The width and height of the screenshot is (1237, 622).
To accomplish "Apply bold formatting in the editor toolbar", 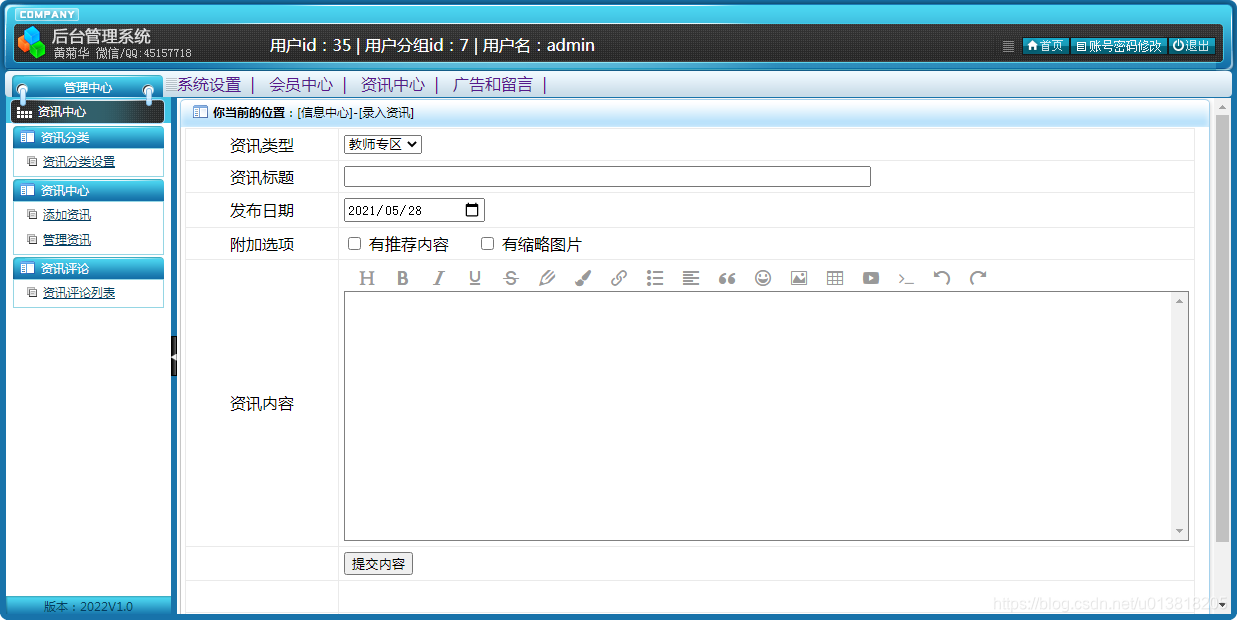I will tap(402, 278).
